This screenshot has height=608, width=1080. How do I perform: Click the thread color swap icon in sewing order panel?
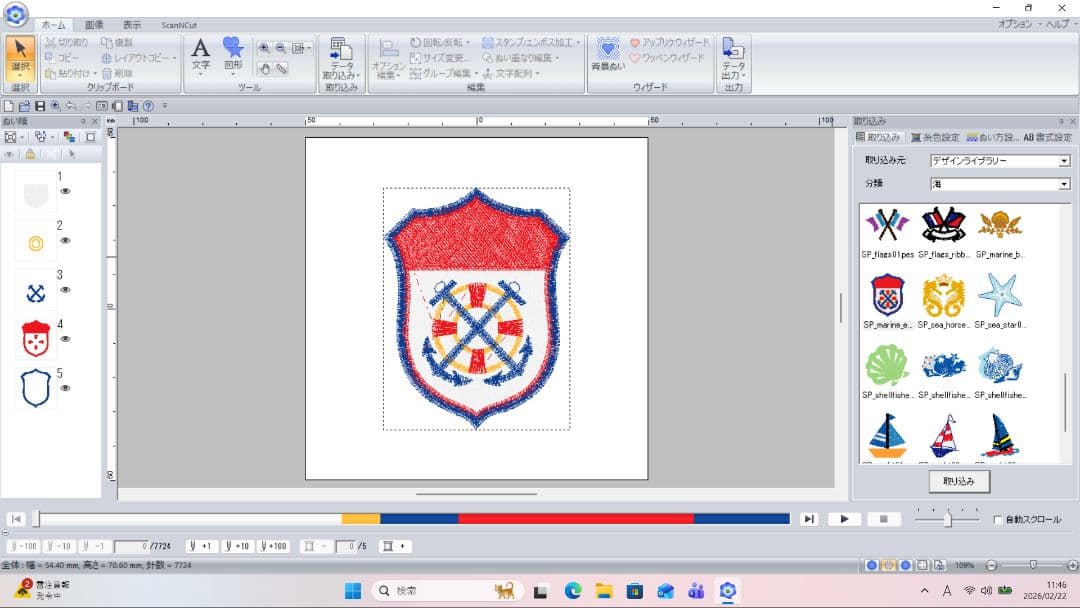click(69, 137)
